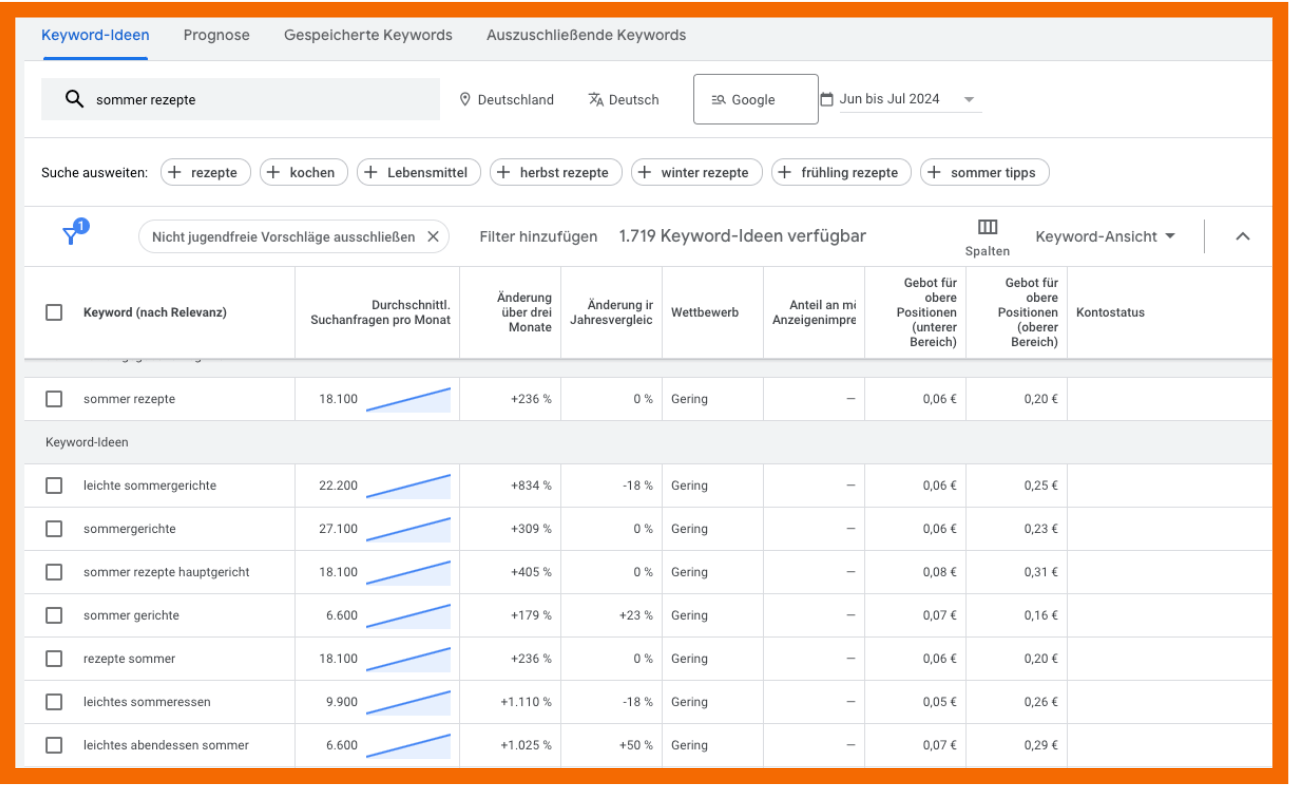Open the Keyword-Ansicht dropdown
The width and height of the screenshot is (1291, 787).
(1105, 237)
